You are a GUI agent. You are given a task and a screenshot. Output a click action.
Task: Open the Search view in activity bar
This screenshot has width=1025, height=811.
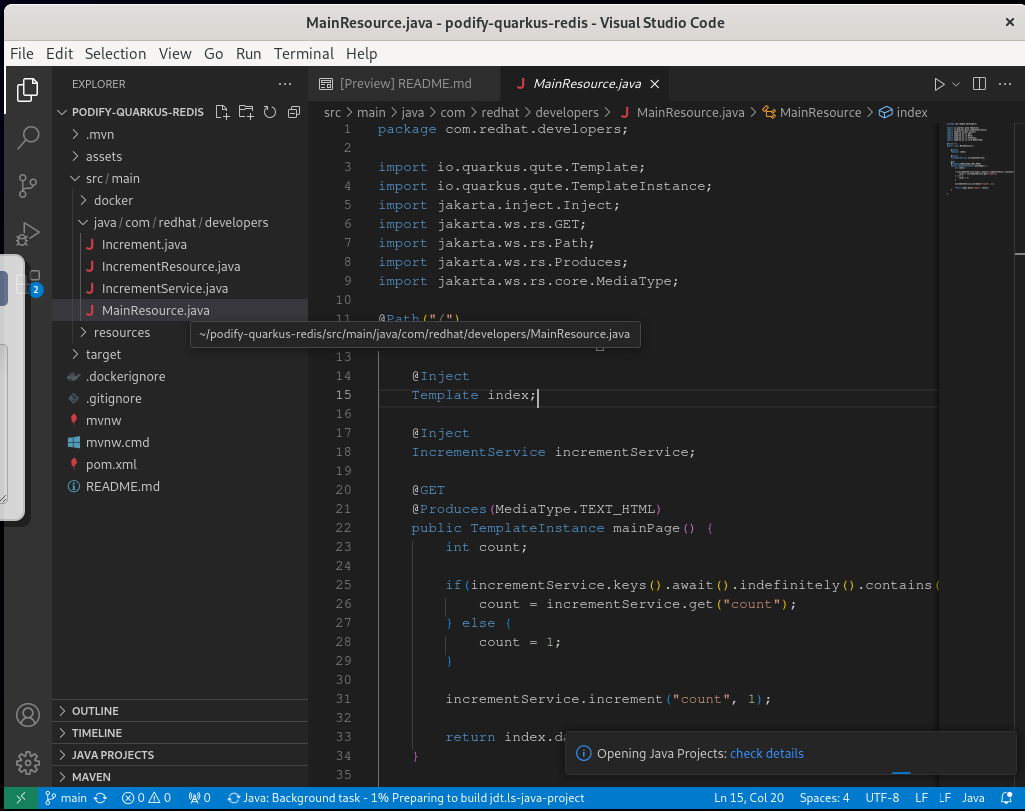(x=27, y=137)
